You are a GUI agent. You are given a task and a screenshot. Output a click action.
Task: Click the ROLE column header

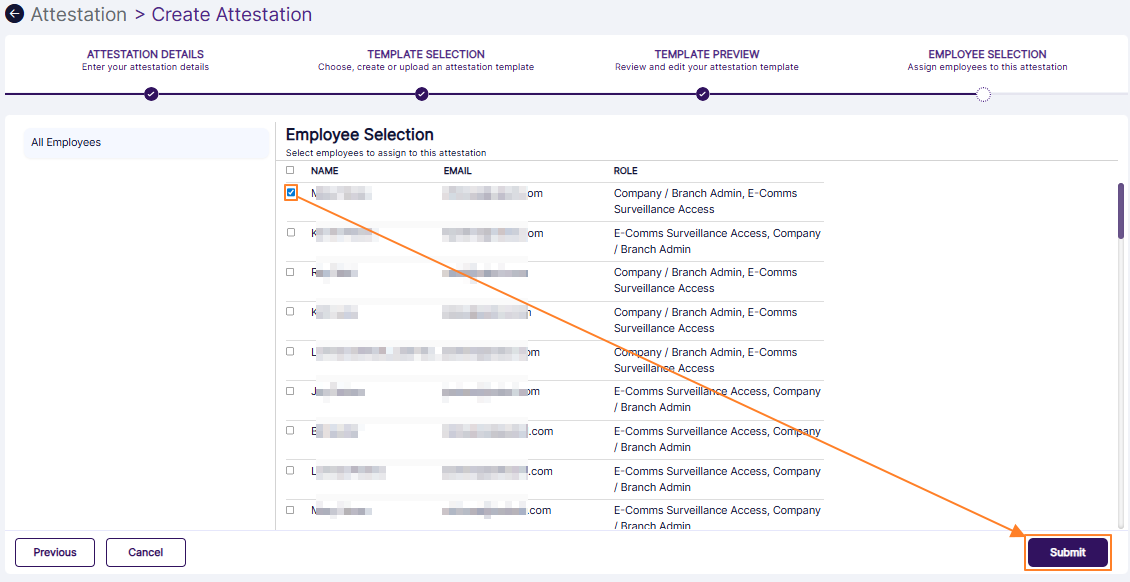pyautogui.click(x=626, y=170)
